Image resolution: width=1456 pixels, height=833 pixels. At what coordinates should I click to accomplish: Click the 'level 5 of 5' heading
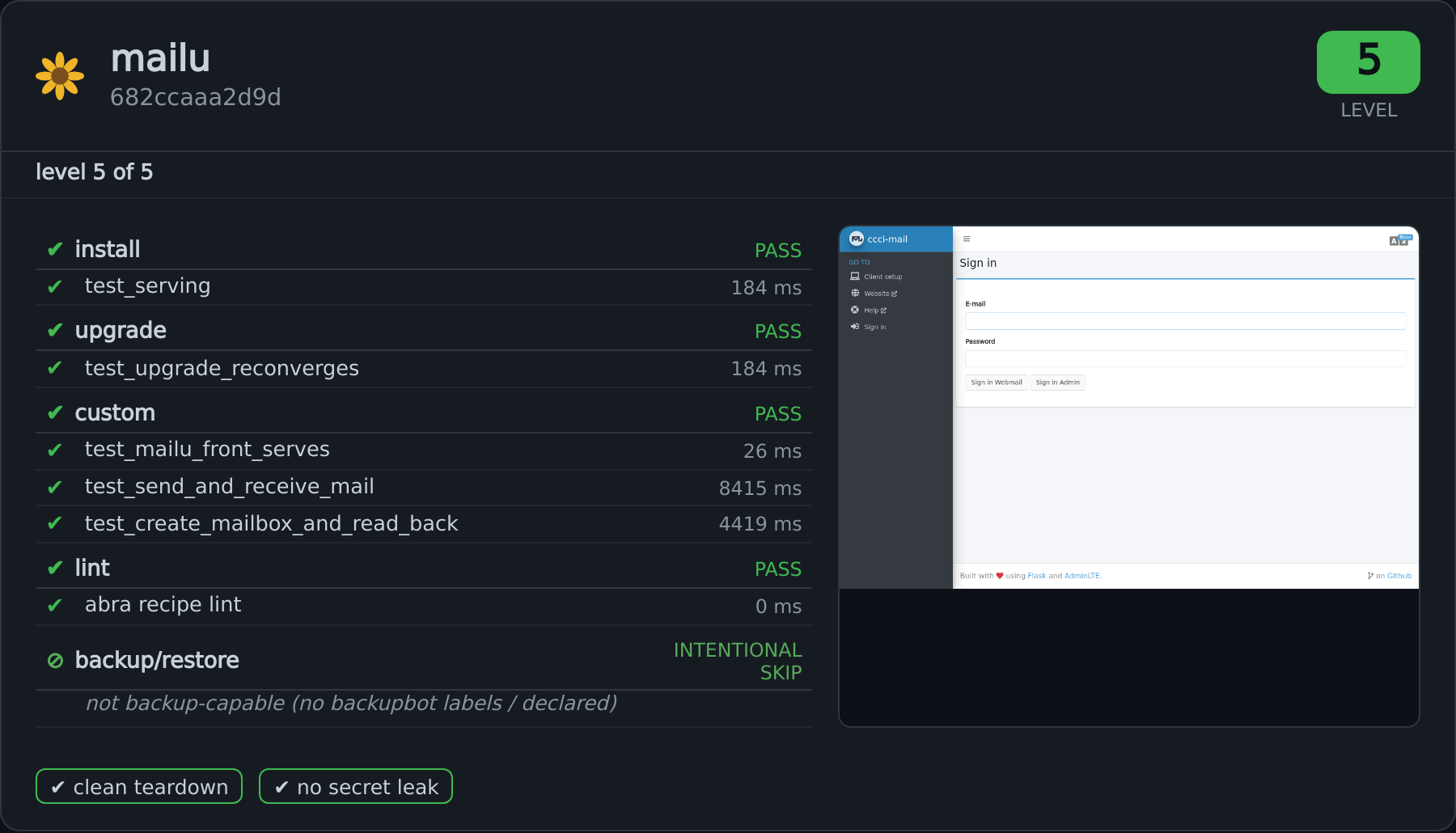[94, 171]
